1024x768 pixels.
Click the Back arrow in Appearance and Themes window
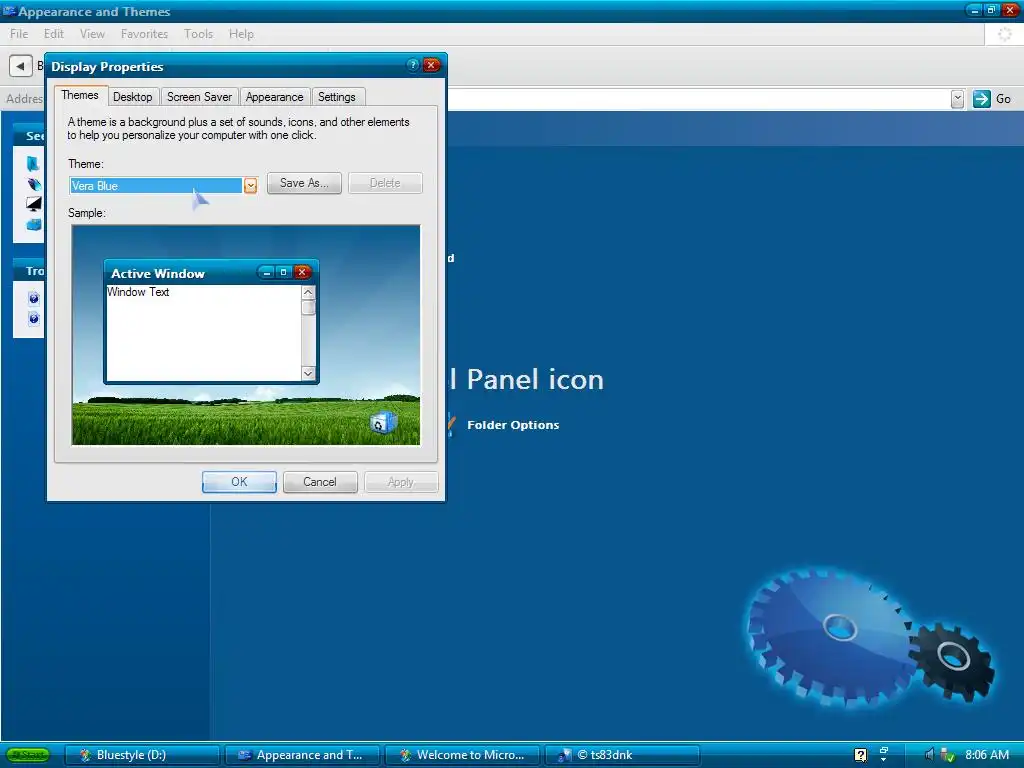click(20, 66)
